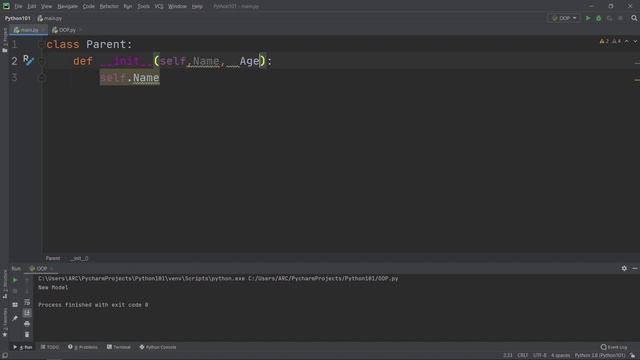Open the Help menu
This screenshot has height=360, width=640.
pyautogui.click(x=197, y=7)
